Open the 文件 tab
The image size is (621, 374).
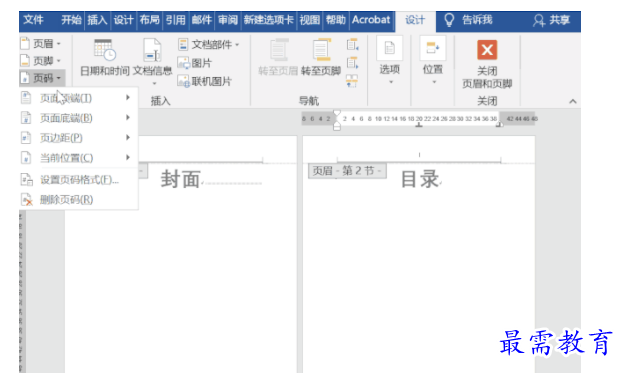(33, 20)
